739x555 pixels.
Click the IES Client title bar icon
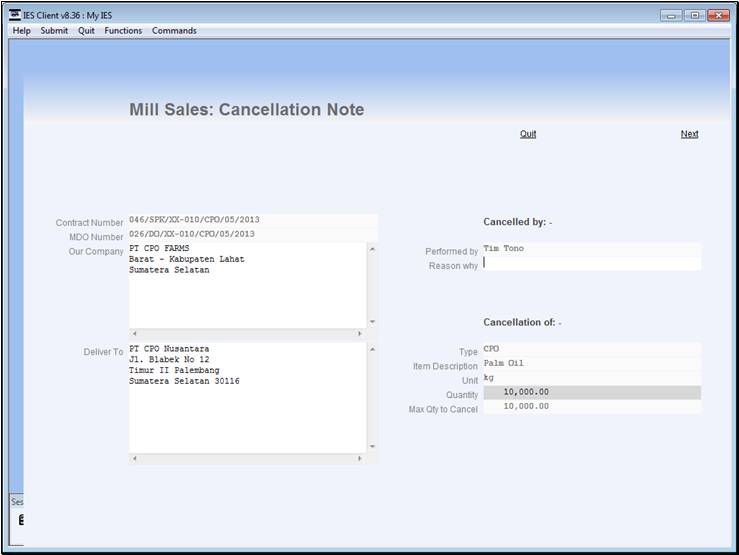[x=15, y=15]
